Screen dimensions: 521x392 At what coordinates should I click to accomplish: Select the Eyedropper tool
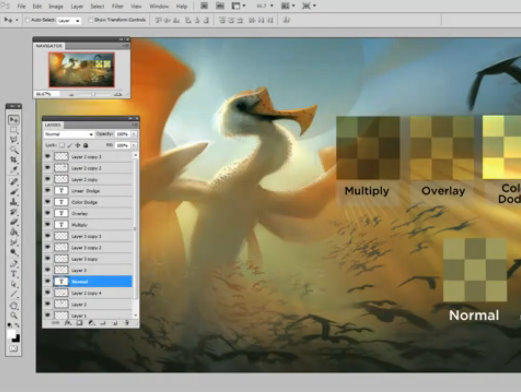(14, 170)
